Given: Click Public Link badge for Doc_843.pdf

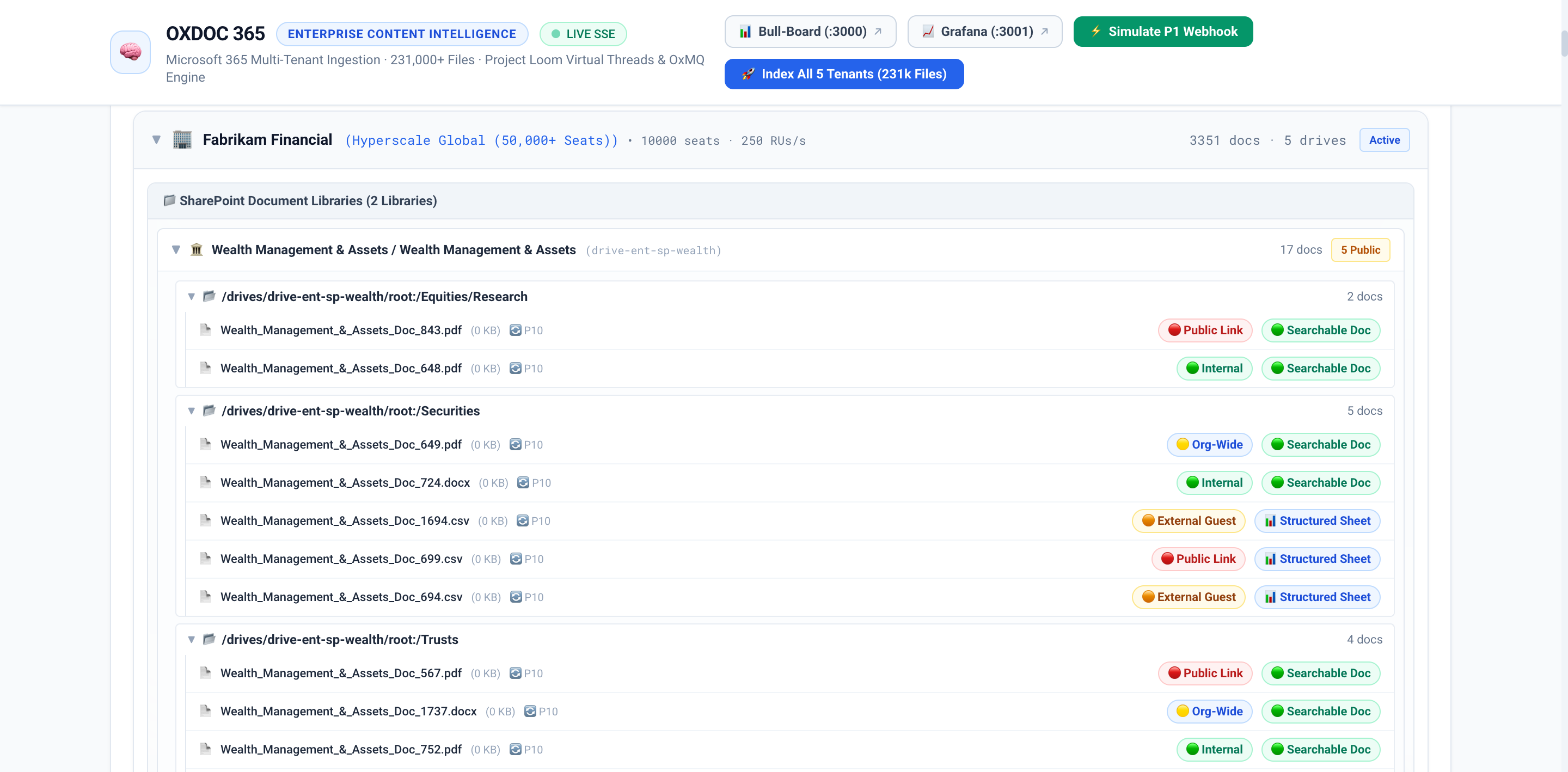Looking at the screenshot, I should [x=1205, y=330].
